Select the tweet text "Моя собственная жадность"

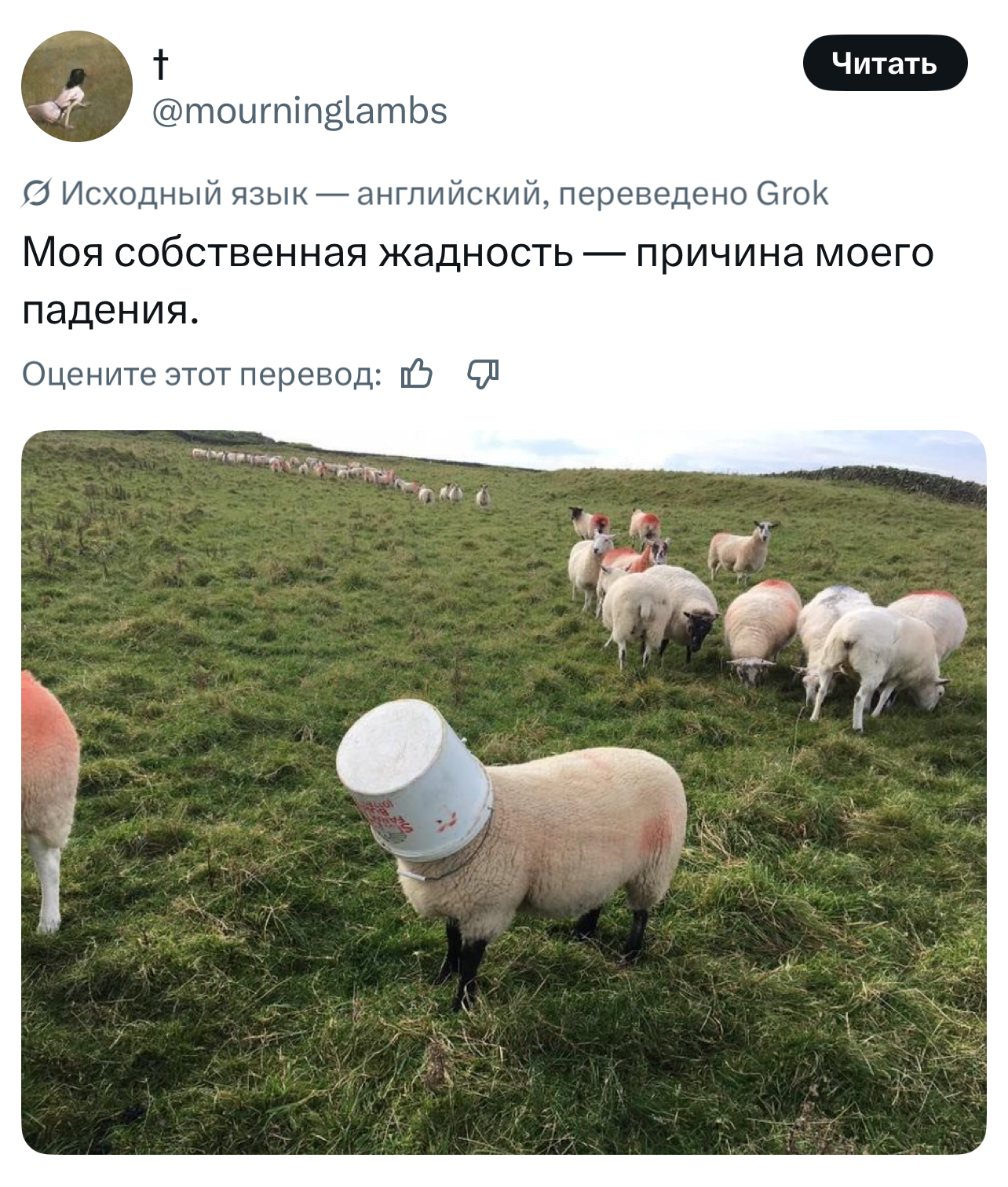(298, 253)
